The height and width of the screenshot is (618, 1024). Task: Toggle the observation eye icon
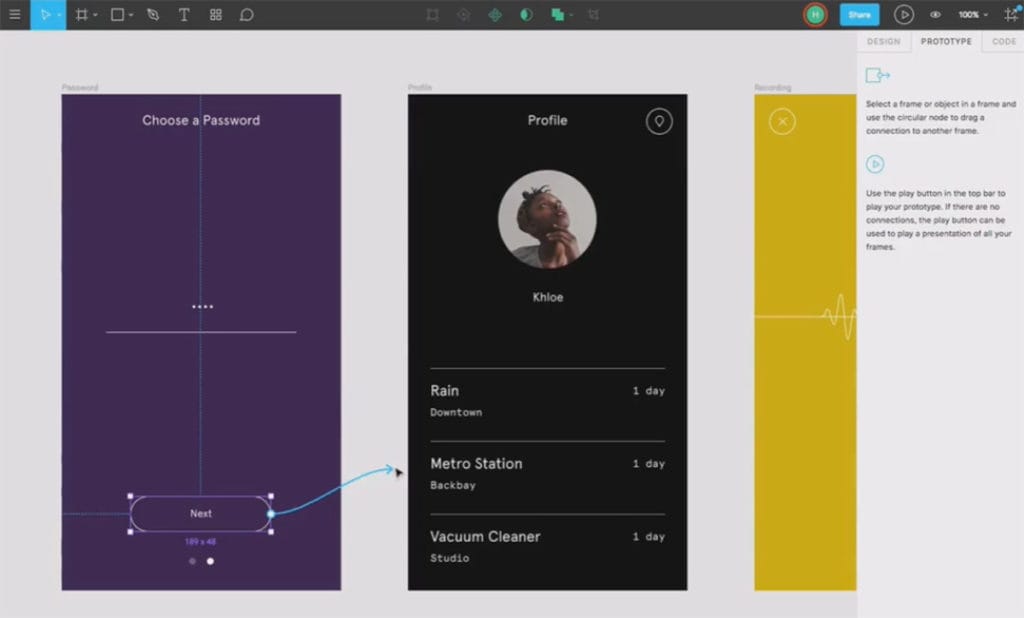tap(934, 14)
